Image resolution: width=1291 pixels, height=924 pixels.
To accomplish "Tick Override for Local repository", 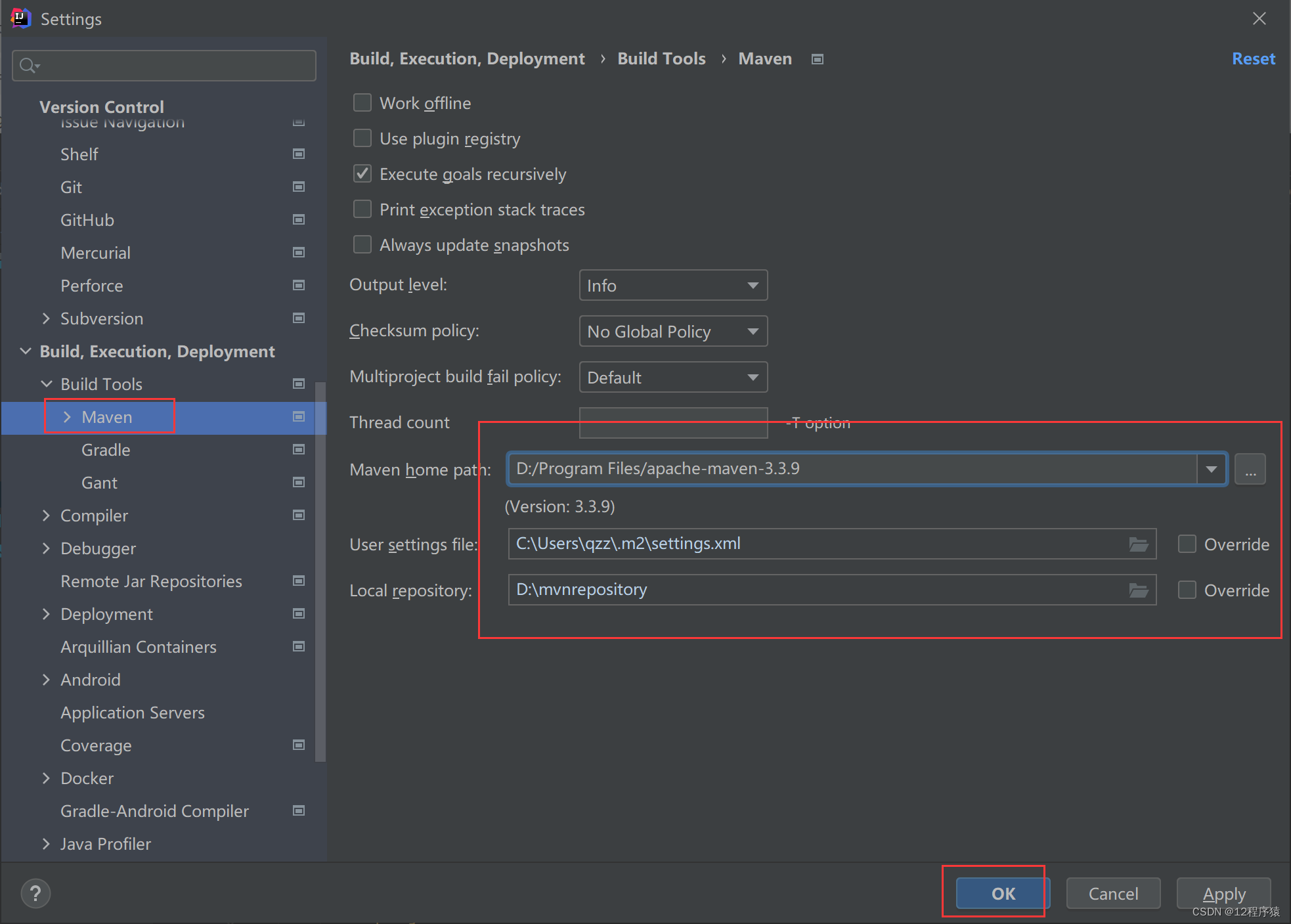I will coord(1187,590).
